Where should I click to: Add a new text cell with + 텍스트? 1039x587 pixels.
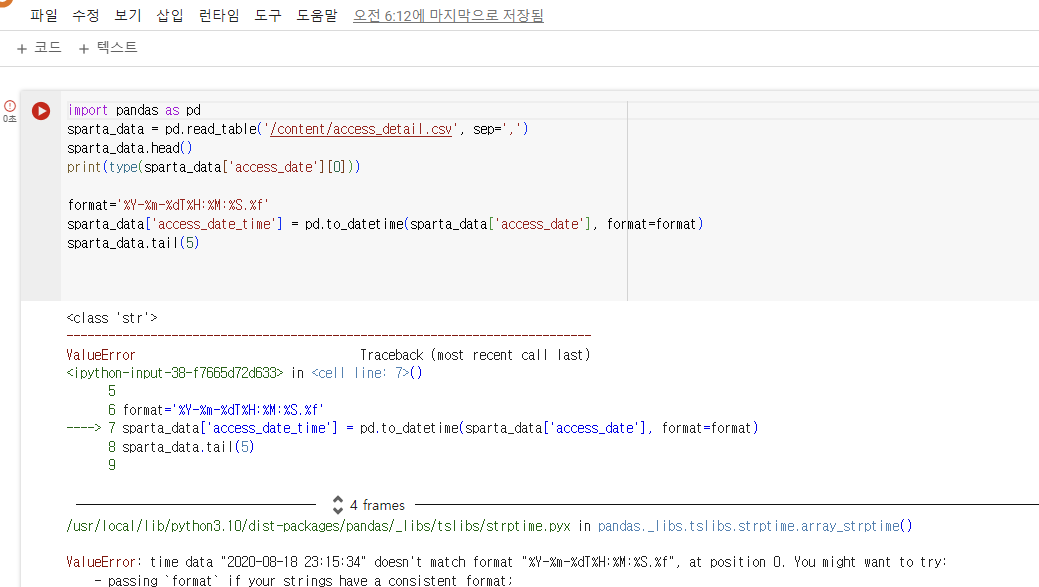108,48
